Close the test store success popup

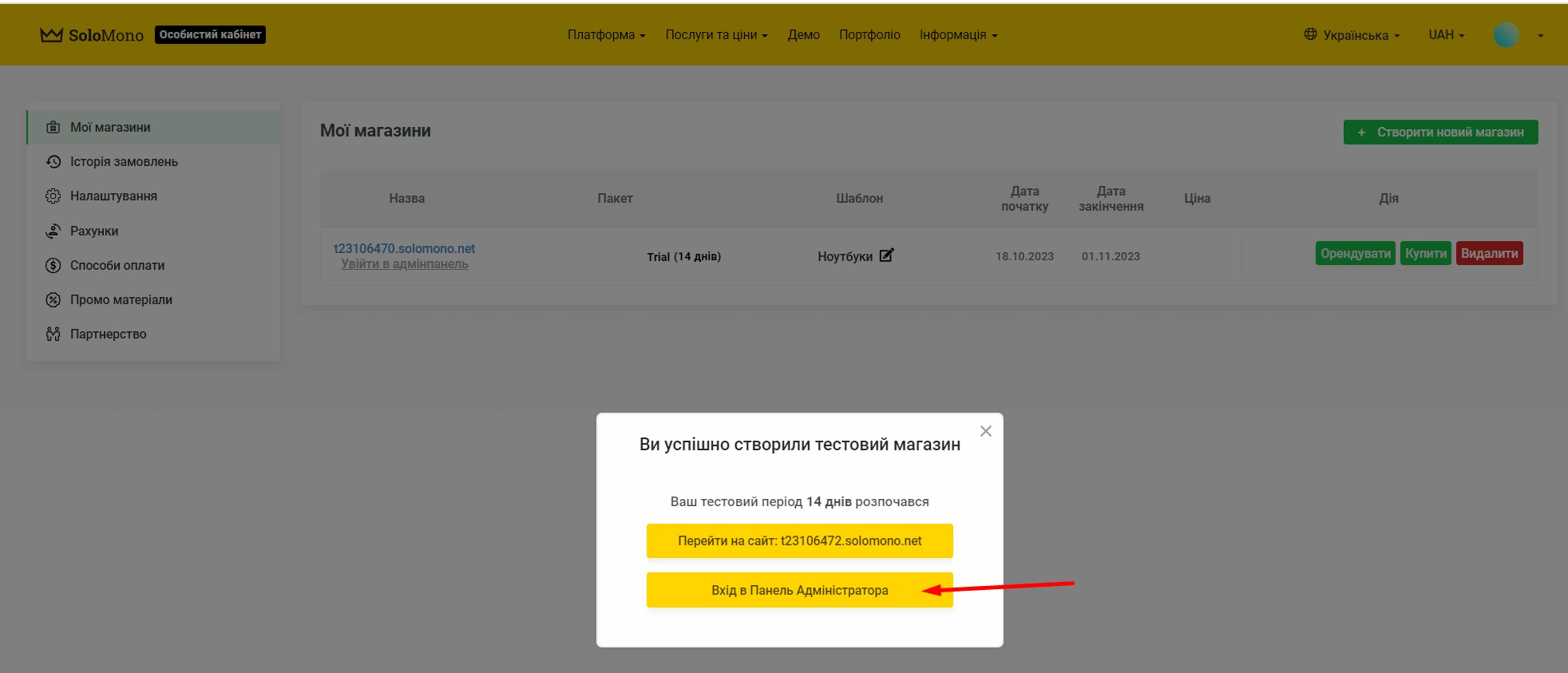coord(986,431)
